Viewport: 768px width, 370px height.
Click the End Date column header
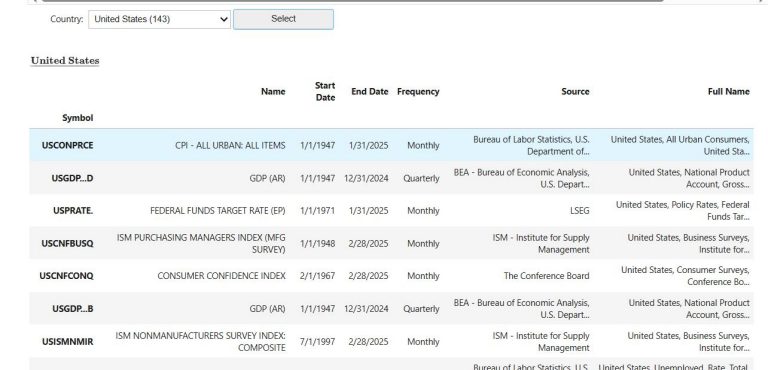point(370,91)
